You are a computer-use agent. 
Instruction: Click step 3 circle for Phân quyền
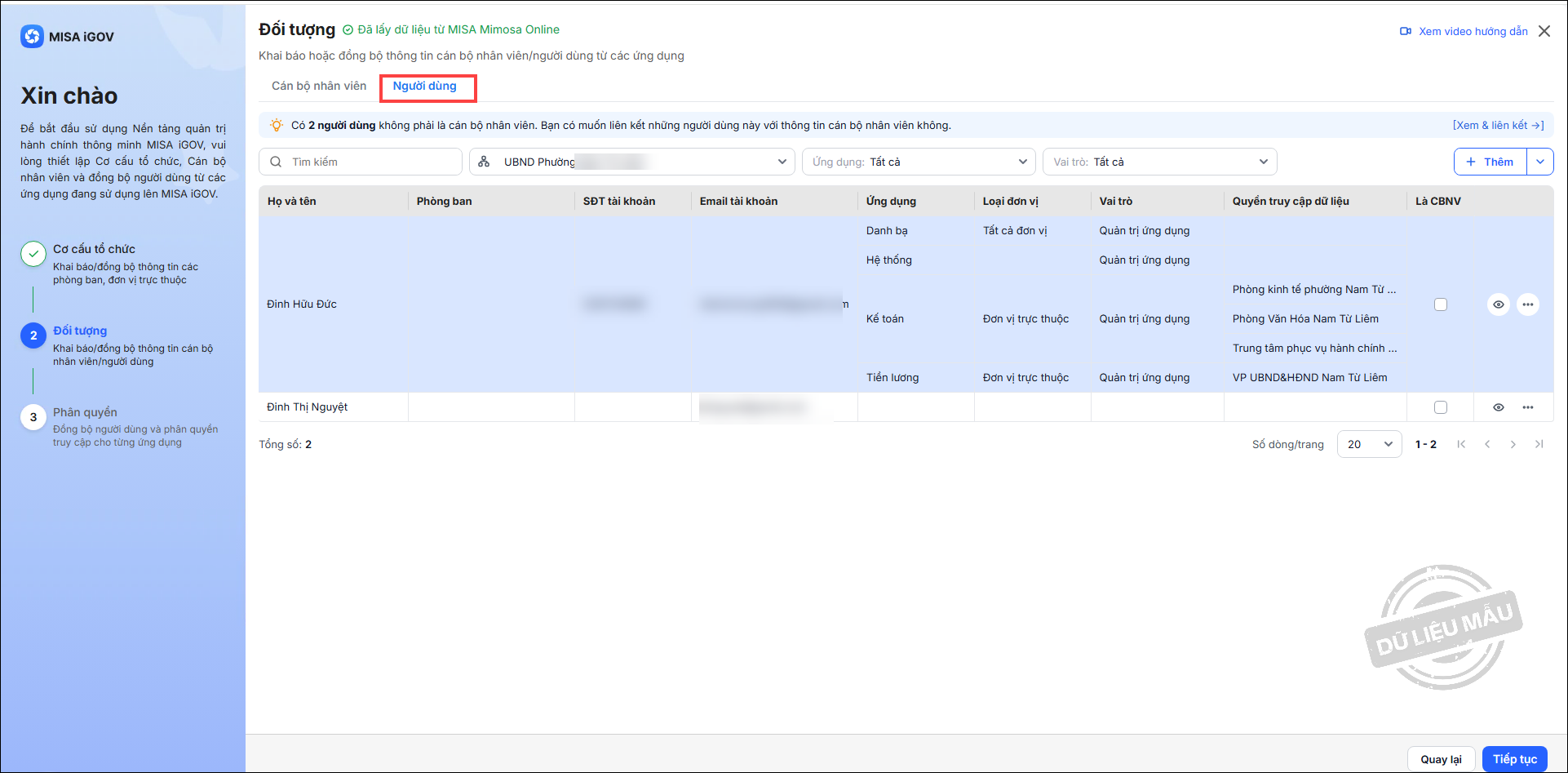click(33, 417)
